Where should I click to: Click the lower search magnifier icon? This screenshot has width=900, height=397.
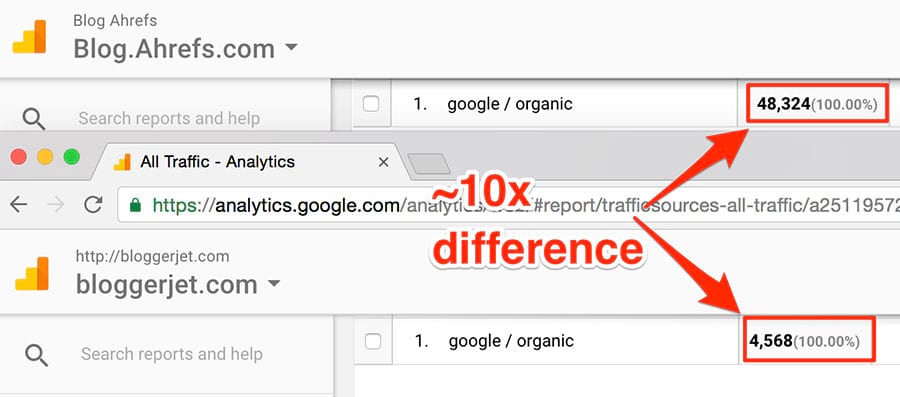[36, 355]
